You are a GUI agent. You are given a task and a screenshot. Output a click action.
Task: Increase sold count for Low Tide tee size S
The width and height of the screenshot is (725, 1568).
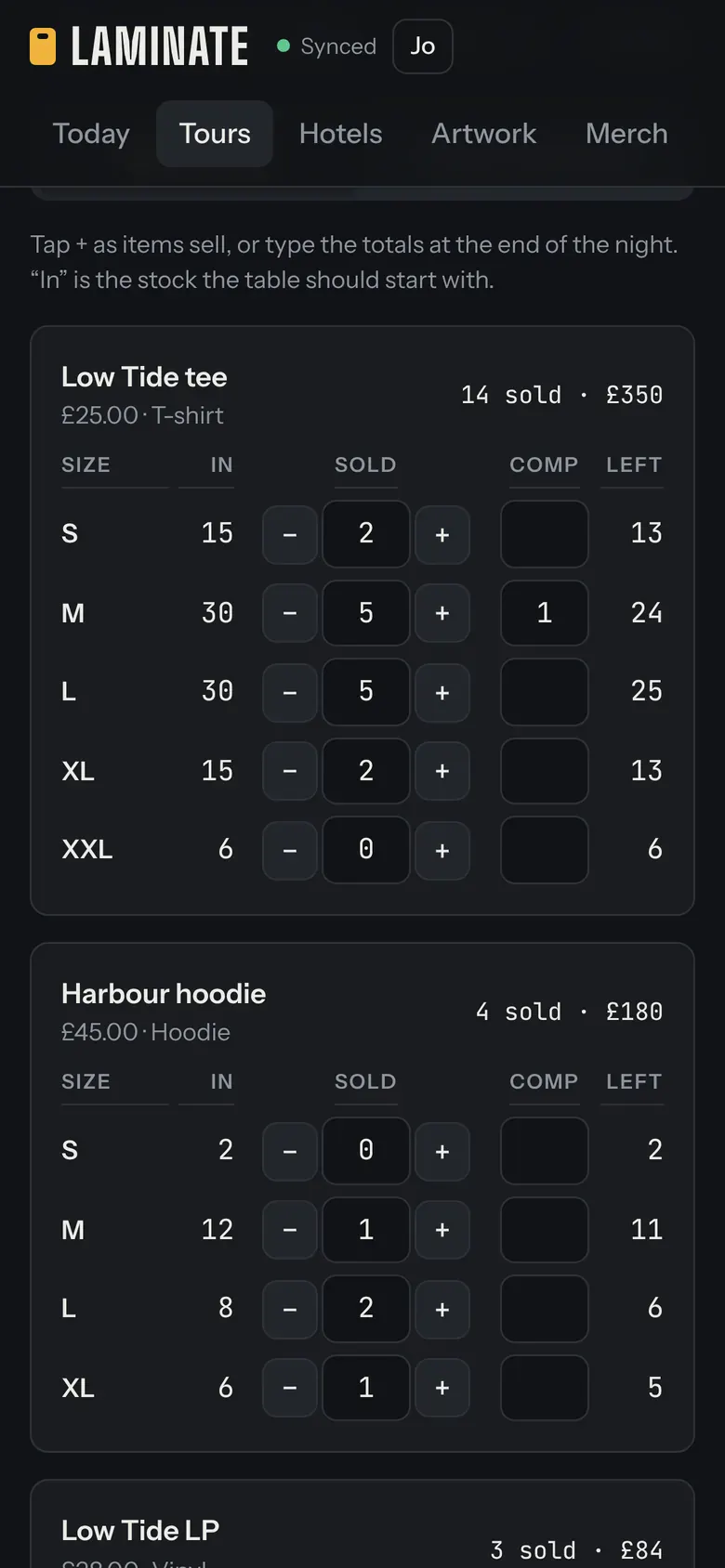click(442, 534)
